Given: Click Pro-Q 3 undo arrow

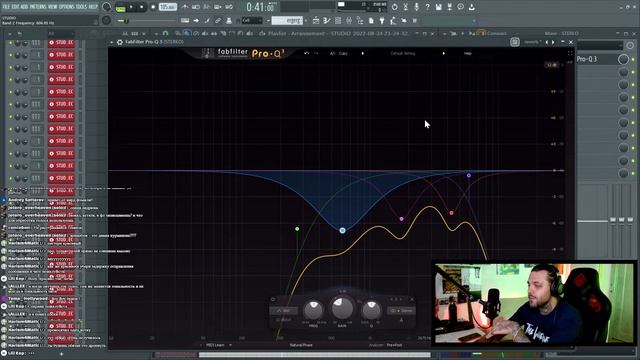Looking at the screenshot, I should [307, 53].
